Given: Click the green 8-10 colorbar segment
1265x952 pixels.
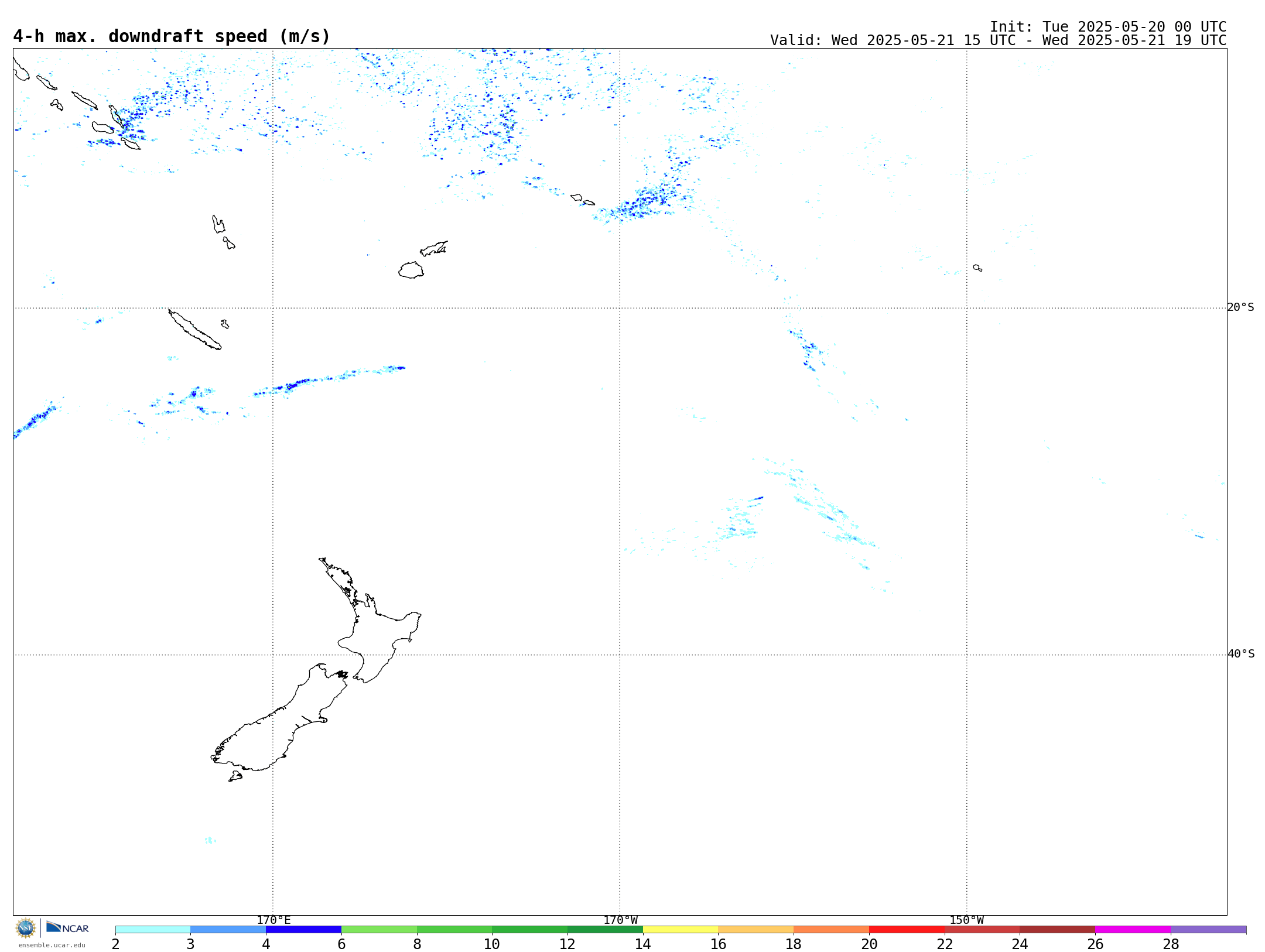Looking at the screenshot, I should click(x=454, y=930).
